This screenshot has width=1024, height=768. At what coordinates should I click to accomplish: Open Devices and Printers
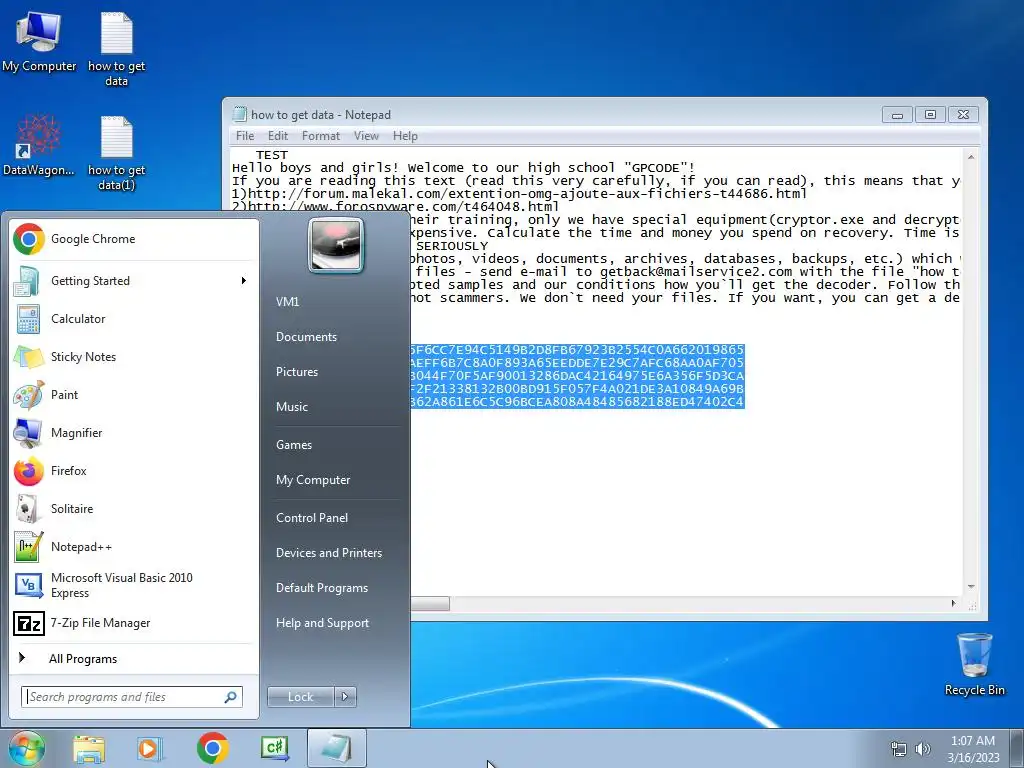pos(328,553)
